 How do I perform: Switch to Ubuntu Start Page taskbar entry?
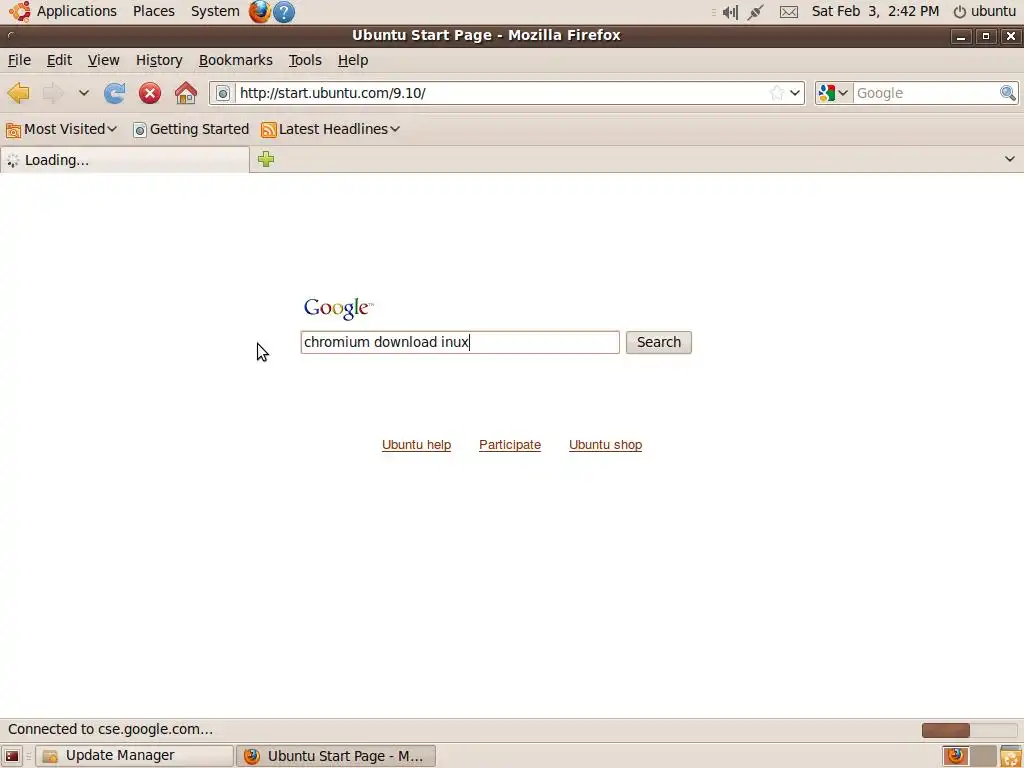(x=336, y=756)
